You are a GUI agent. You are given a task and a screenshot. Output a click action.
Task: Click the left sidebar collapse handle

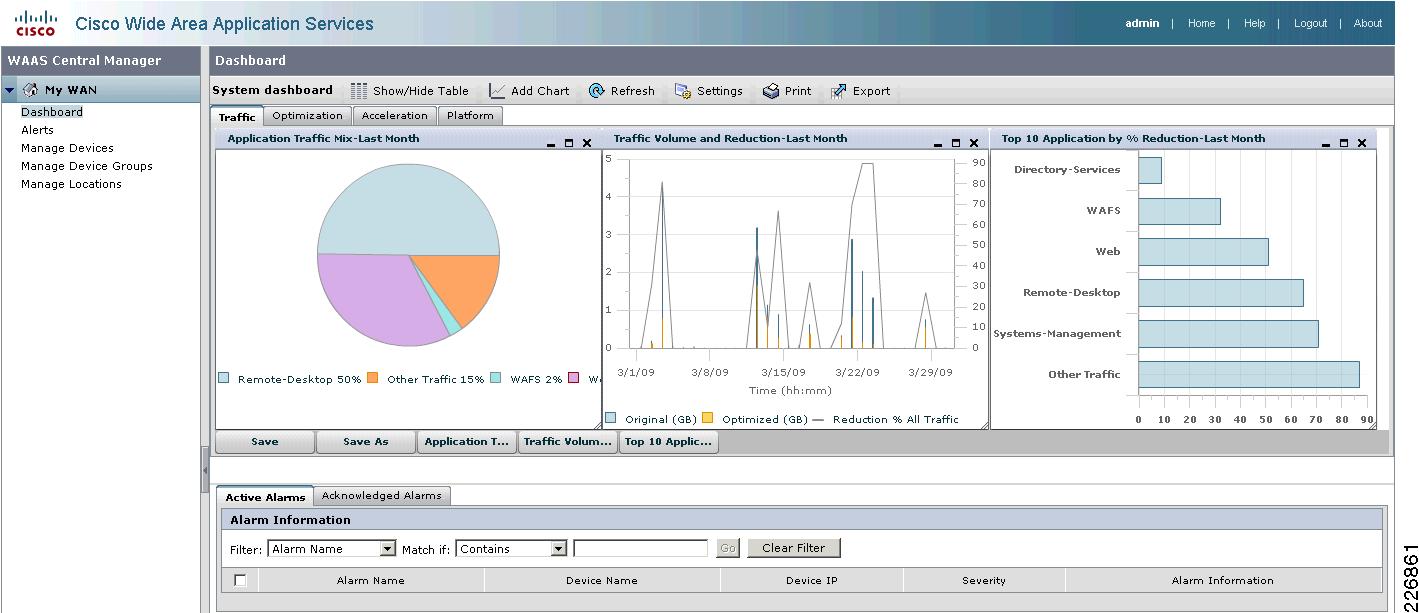(205, 468)
